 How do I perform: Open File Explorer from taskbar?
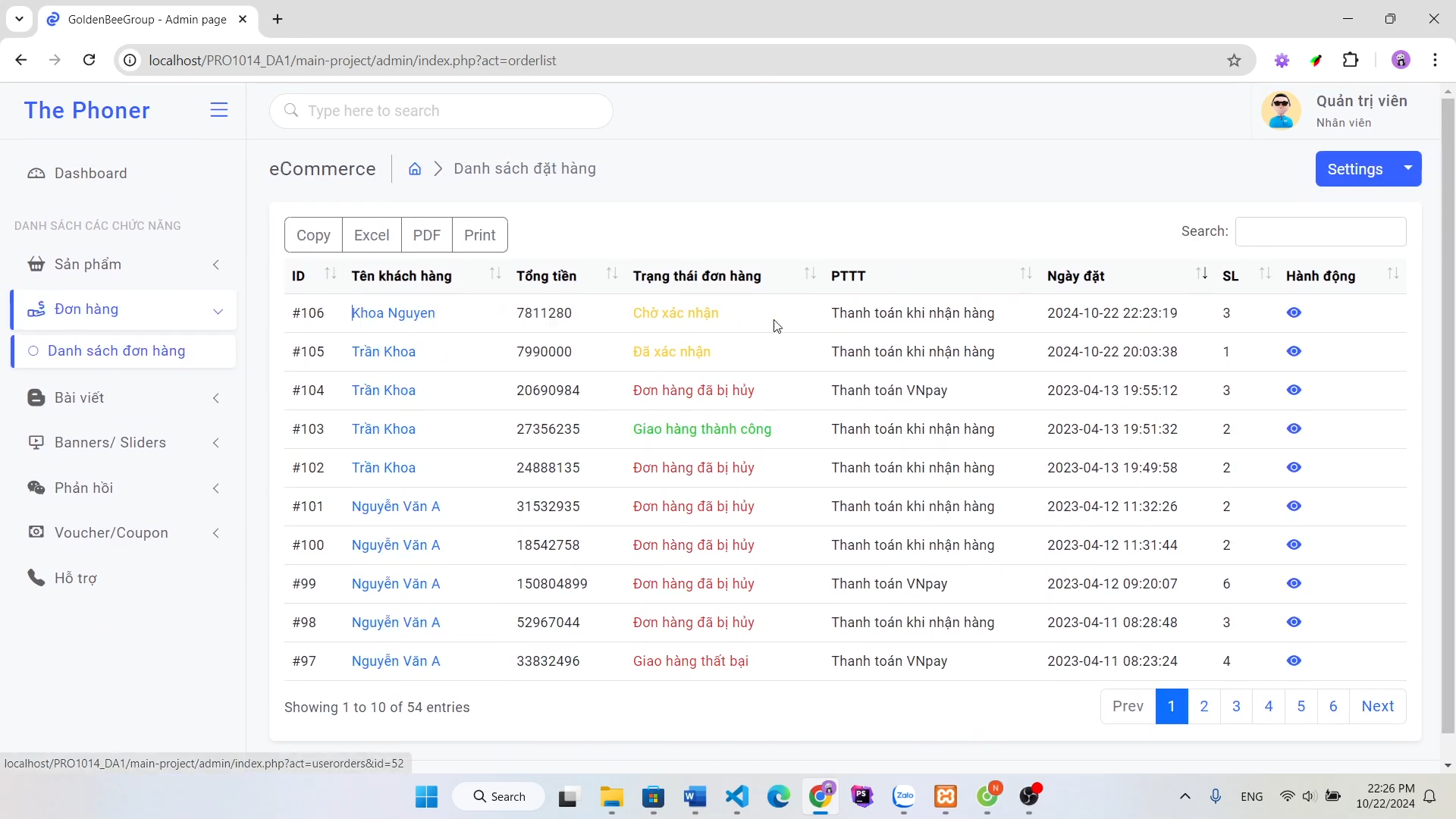[611, 797]
